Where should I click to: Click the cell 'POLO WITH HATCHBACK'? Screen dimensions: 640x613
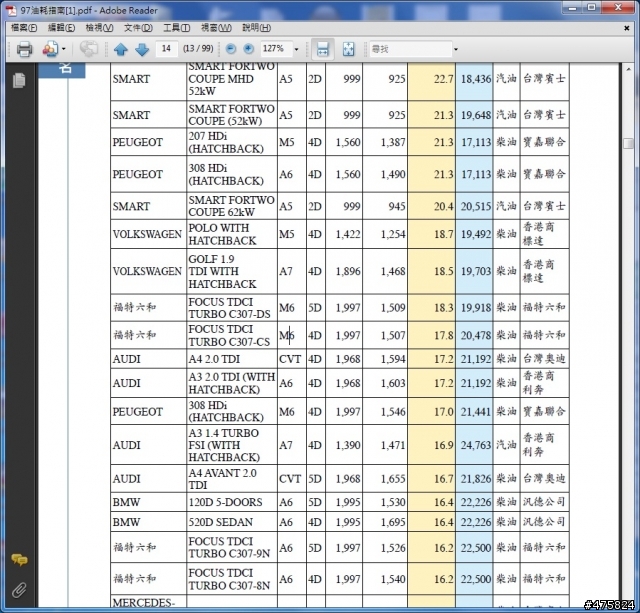tap(232, 234)
